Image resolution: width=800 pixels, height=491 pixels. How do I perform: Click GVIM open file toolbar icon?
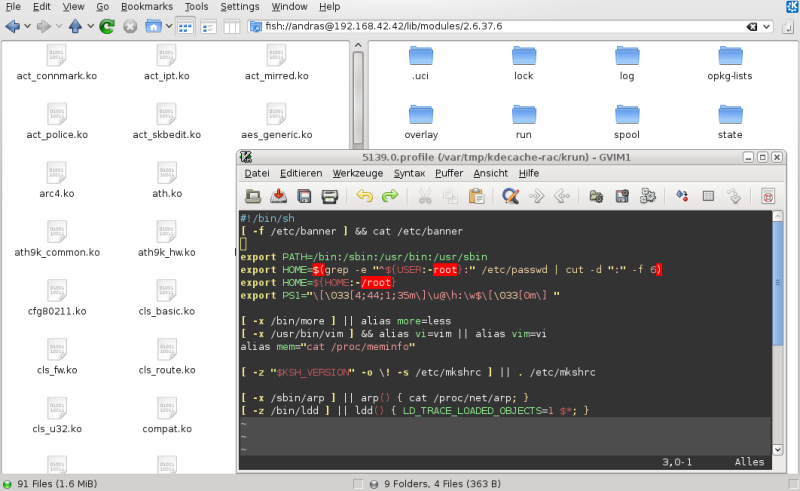click(x=253, y=196)
